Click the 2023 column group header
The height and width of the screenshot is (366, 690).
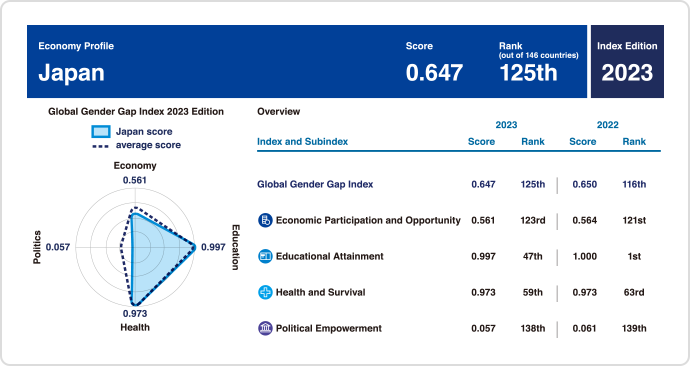[506, 125]
